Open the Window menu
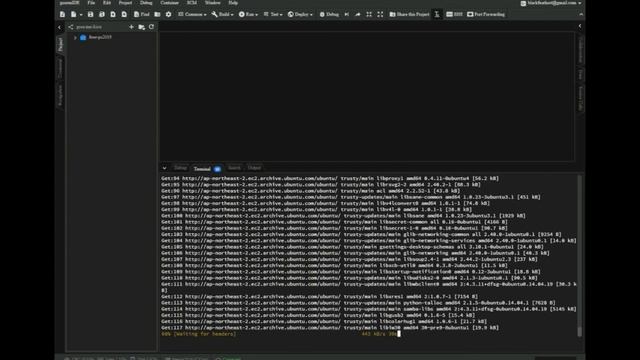The image size is (640, 360). pyautogui.click(x=212, y=3)
